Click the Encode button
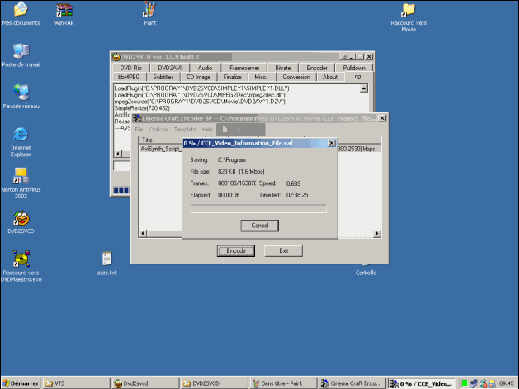This screenshot has height=389, width=519. click(236, 251)
